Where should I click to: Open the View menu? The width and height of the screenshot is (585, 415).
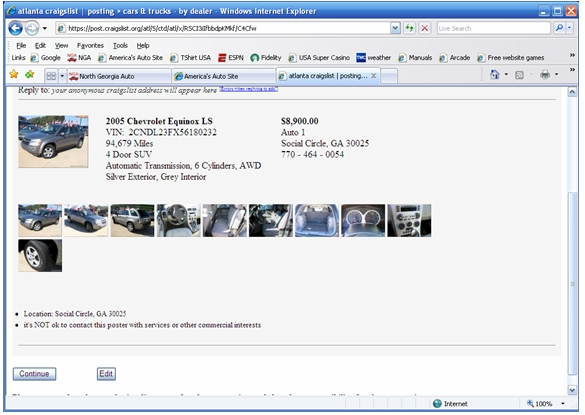coord(62,46)
